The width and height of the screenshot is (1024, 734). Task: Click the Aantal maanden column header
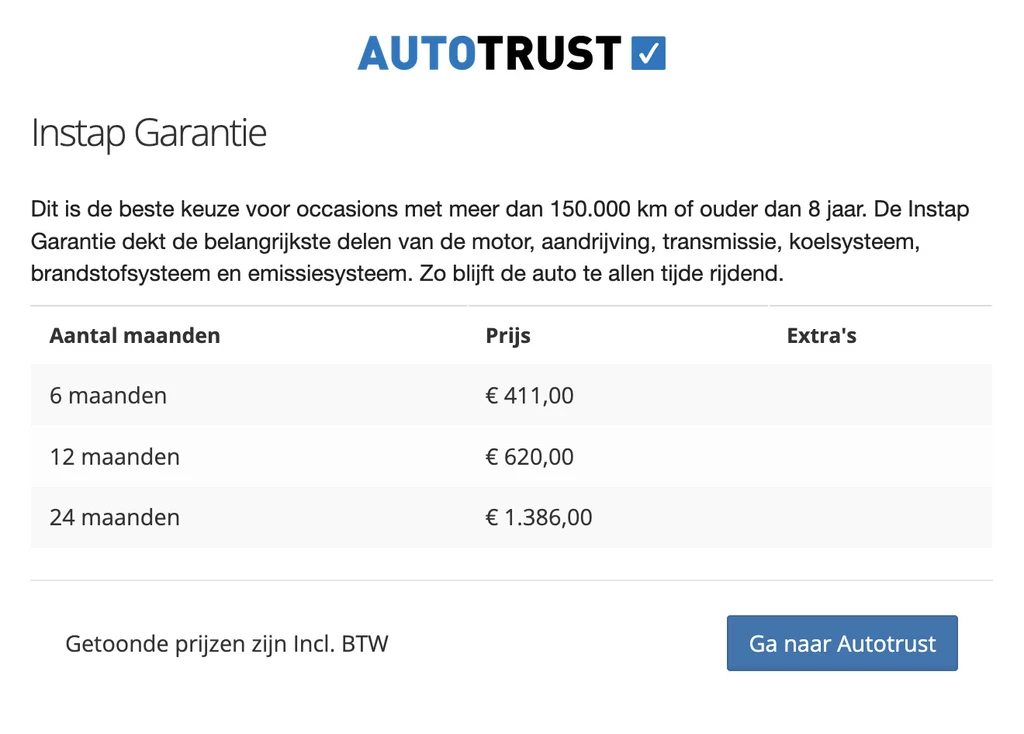[134, 336]
